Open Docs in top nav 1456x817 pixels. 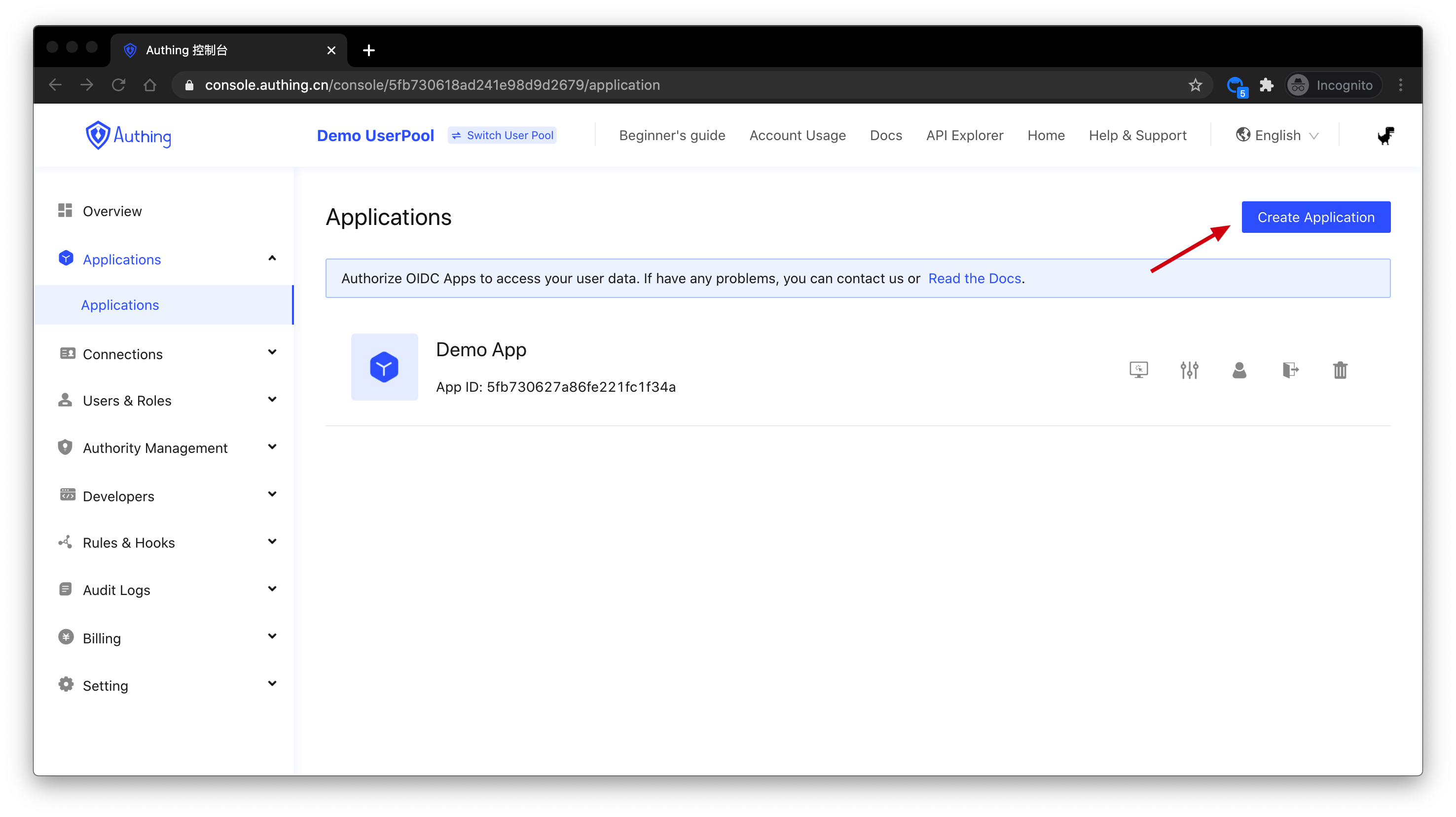coord(886,135)
